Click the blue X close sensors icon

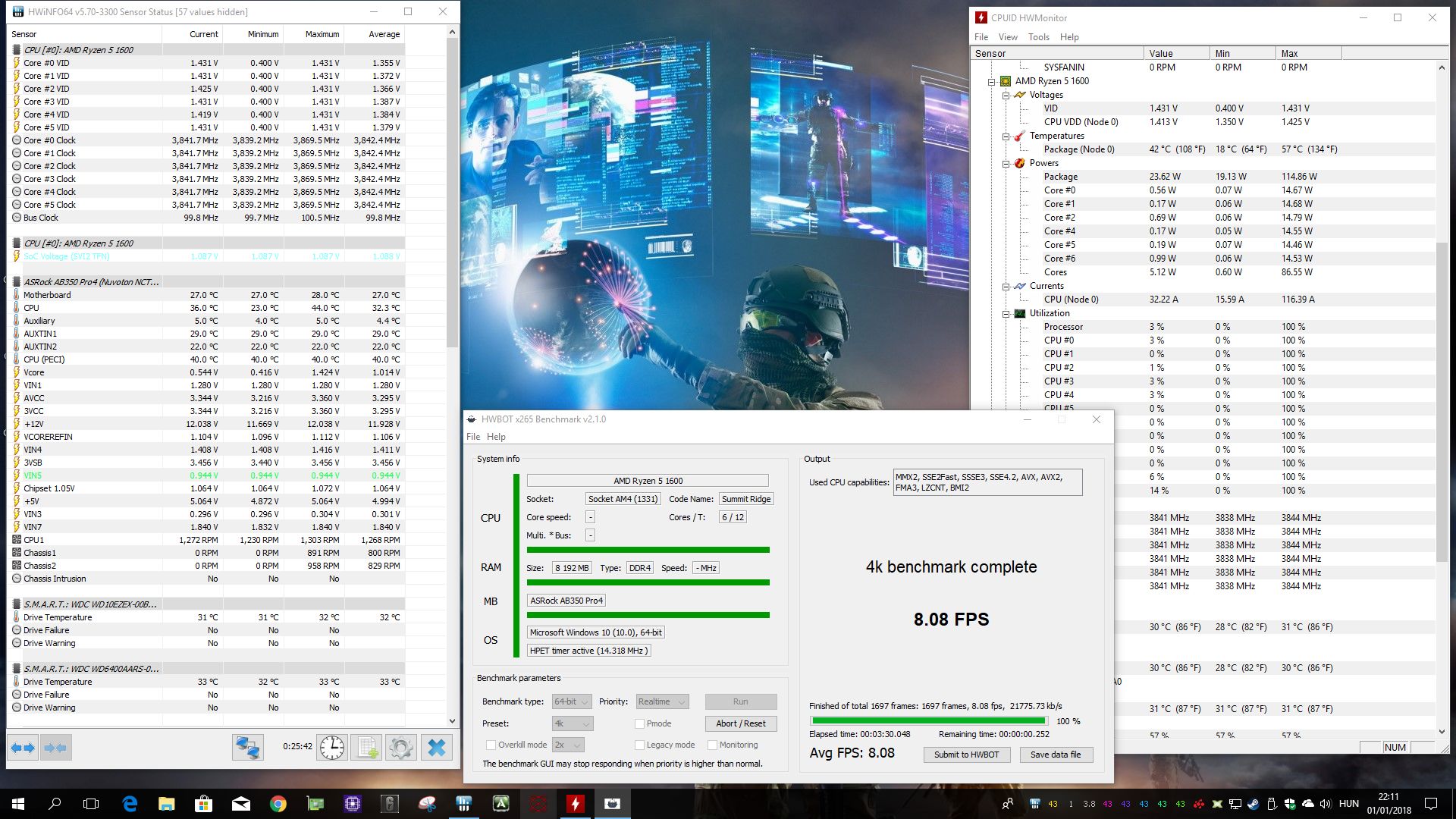(437, 748)
